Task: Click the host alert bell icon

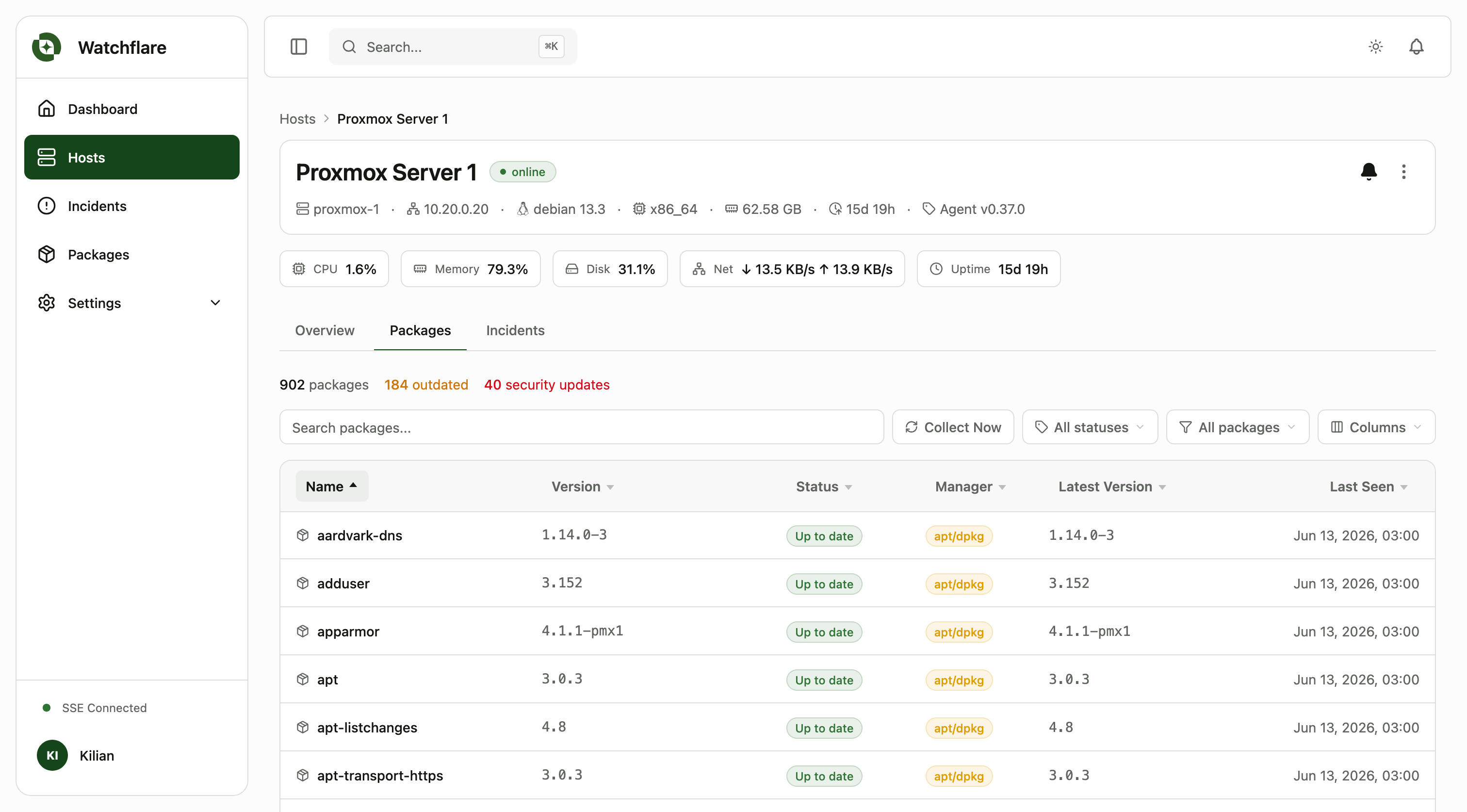Action: [x=1369, y=171]
